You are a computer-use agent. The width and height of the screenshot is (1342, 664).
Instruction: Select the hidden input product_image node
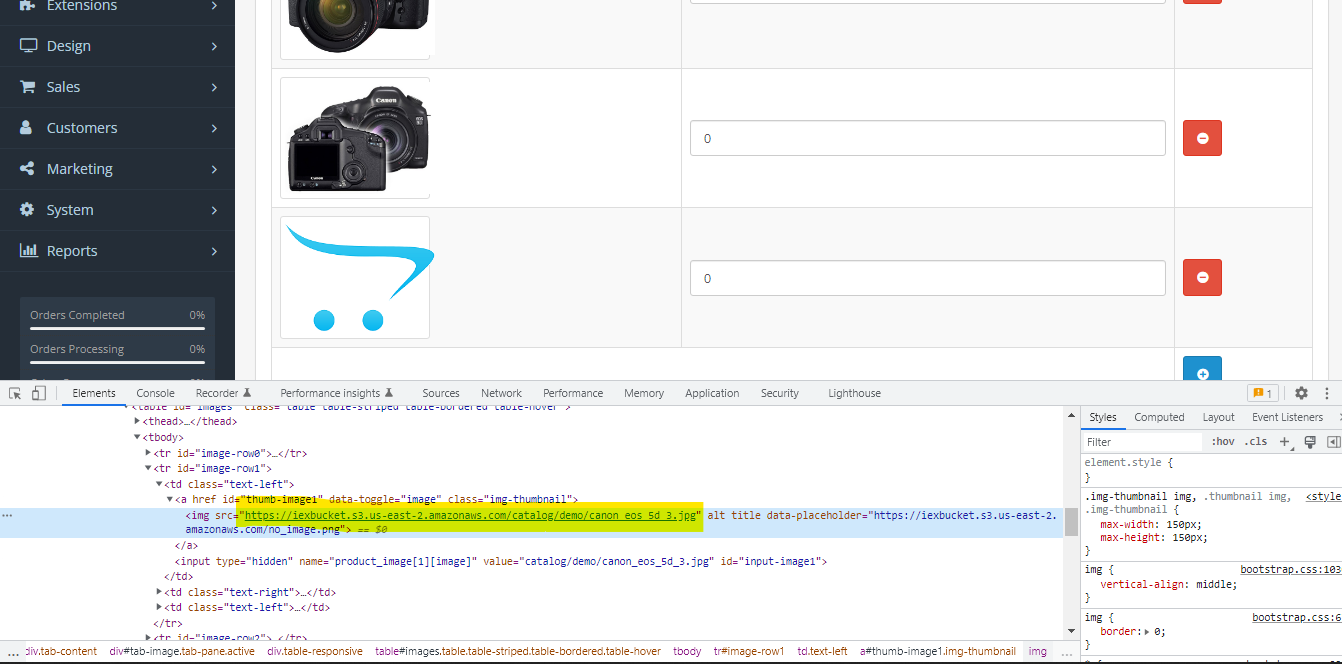pyautogui.click(x=501, y=562)
